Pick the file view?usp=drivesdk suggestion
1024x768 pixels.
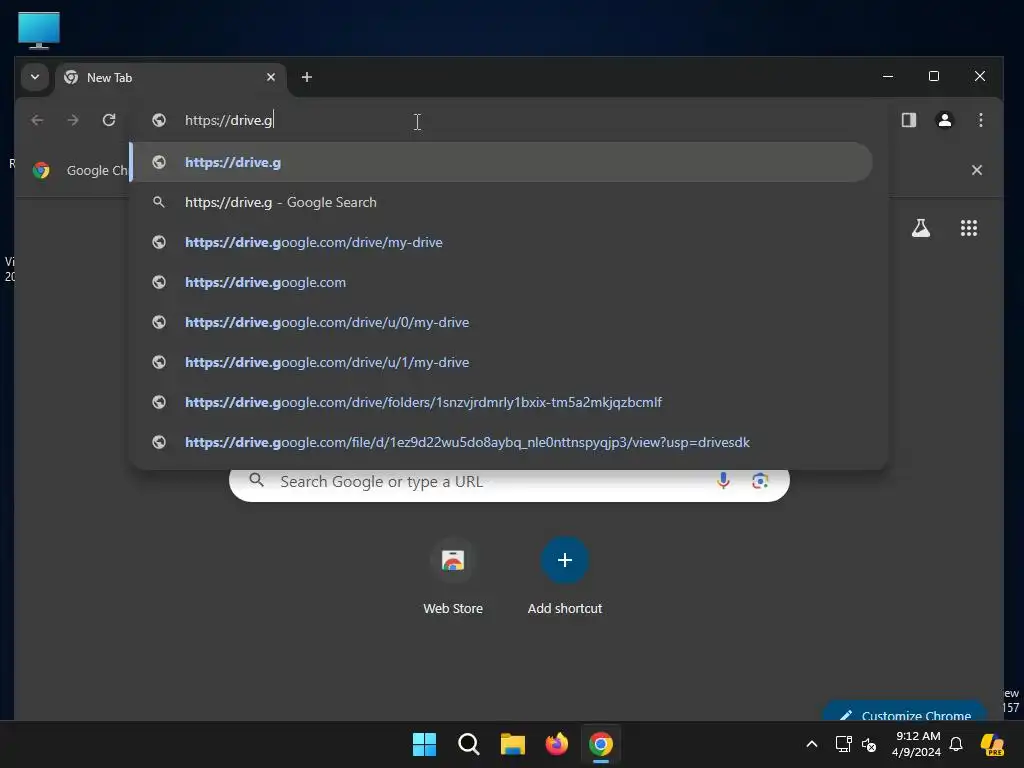click(502, 442)
